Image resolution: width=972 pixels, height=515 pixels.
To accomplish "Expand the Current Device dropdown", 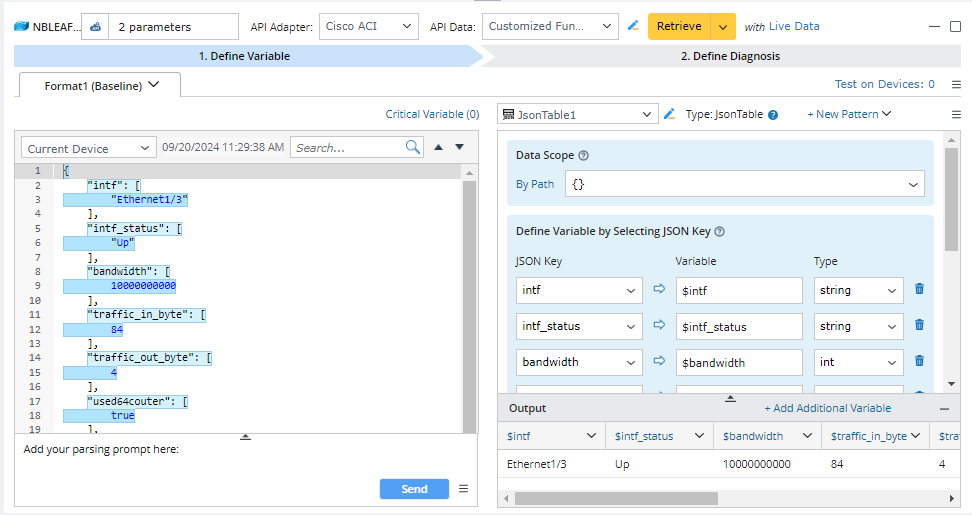I will click(x=89, y=148).
